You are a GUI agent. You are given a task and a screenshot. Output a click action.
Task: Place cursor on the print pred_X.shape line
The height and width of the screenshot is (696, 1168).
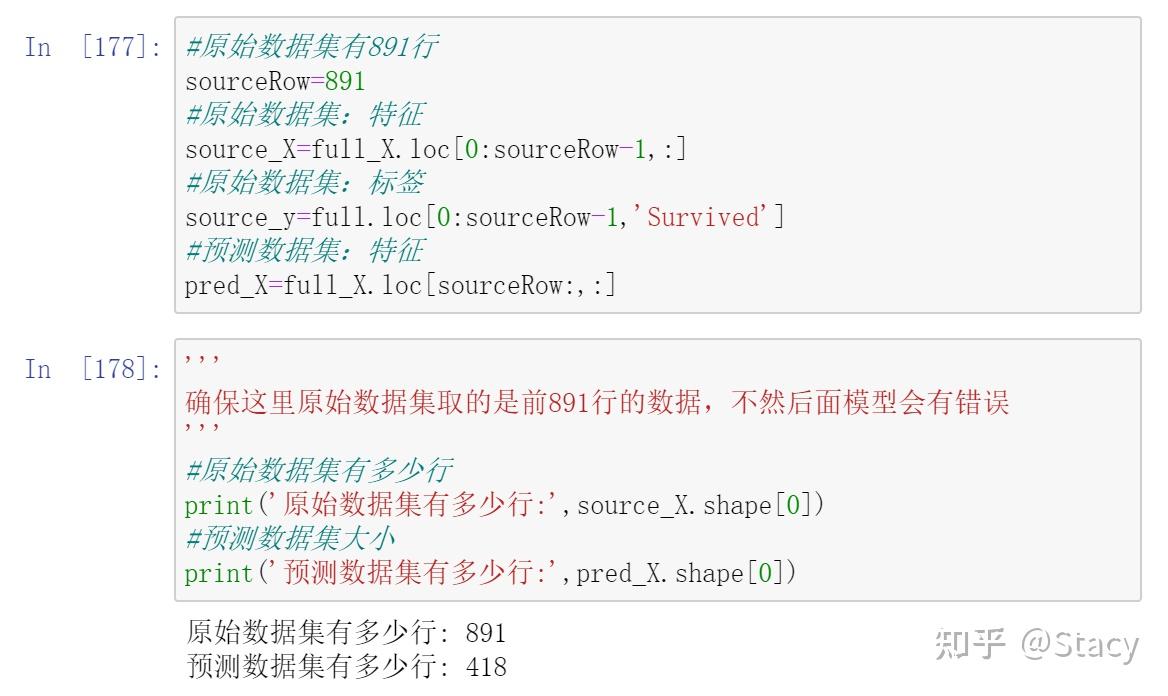coord(490,573)
